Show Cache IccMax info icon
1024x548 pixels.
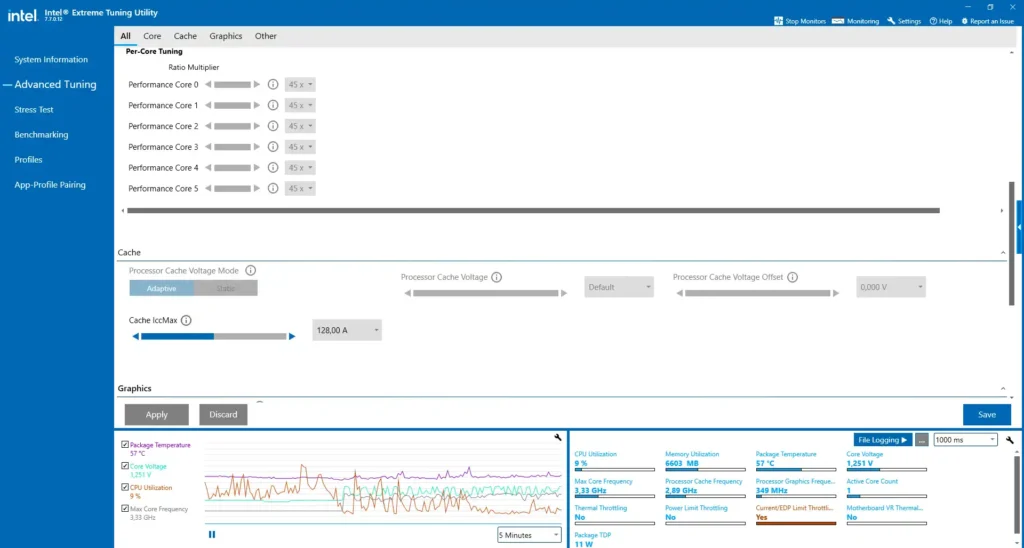click(186, 320)
